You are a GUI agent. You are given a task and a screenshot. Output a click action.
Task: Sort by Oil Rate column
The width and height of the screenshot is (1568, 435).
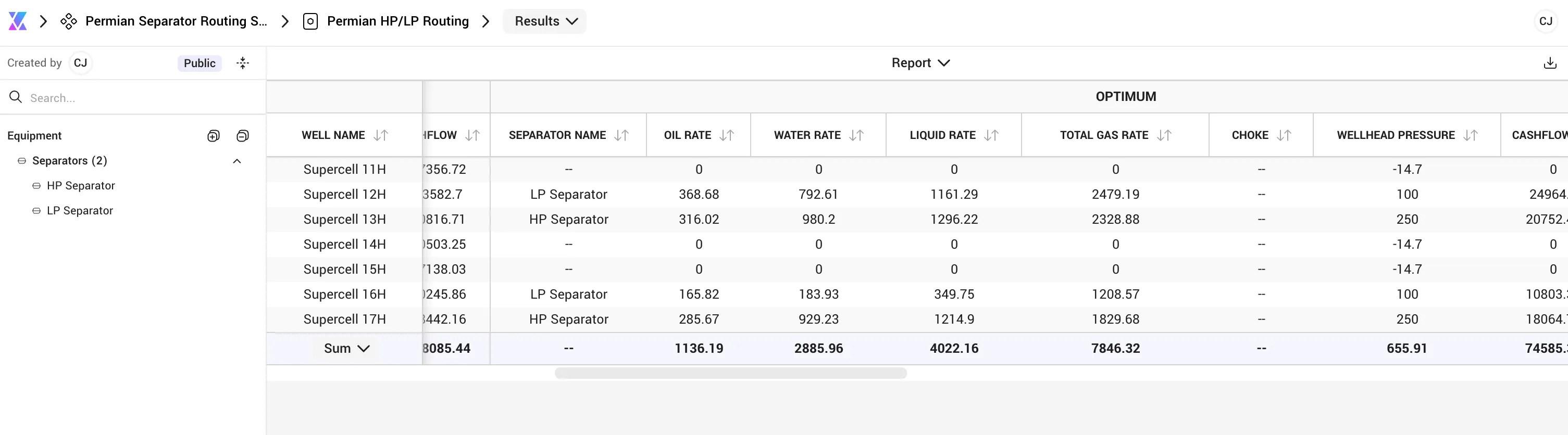click(727, 135)
